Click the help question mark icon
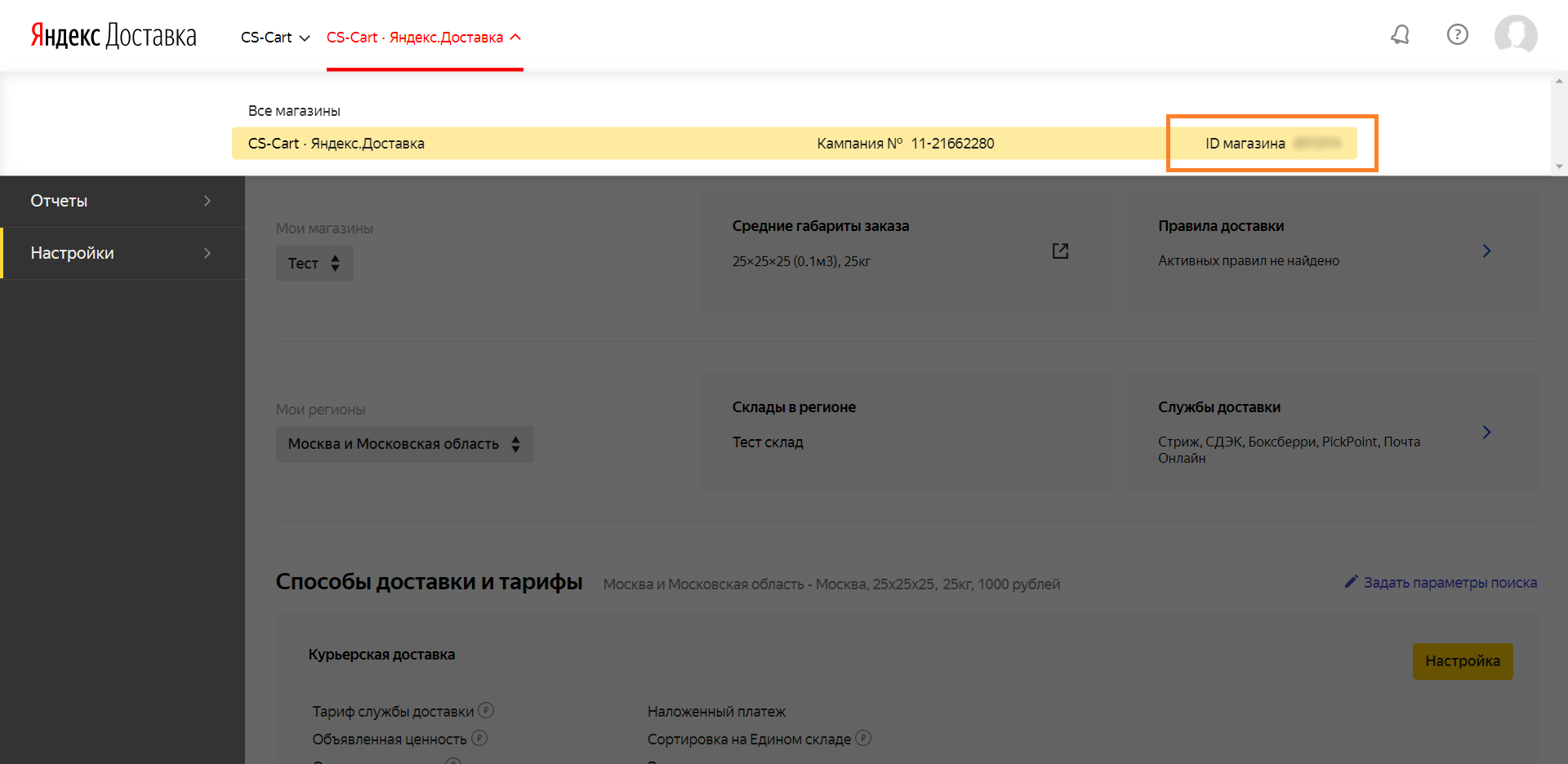Image resolution: width=1568 pixels, height=764 pixels. [x=1457, y=34]
